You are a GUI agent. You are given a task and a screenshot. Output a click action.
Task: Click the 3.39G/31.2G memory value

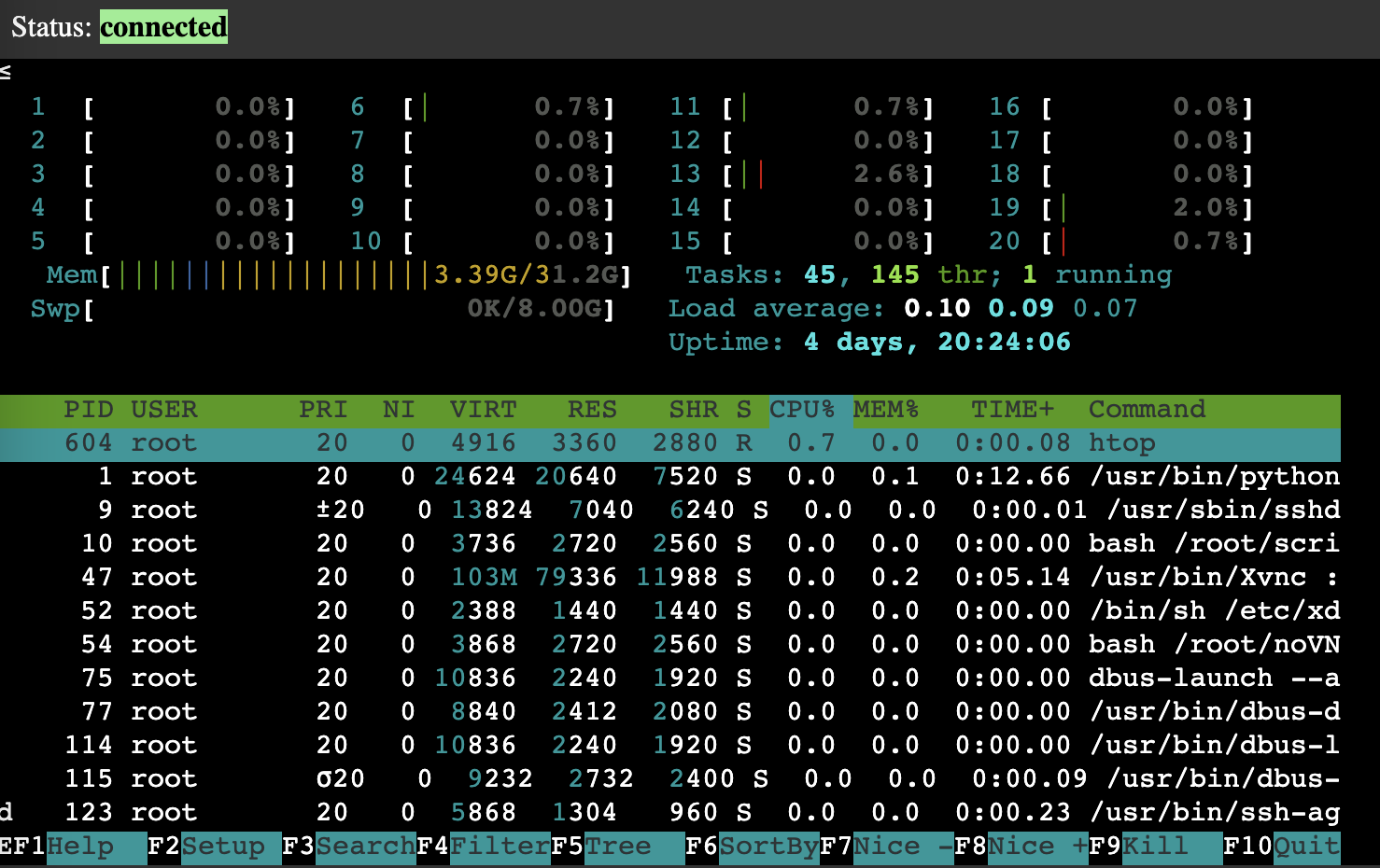(527, 275)
